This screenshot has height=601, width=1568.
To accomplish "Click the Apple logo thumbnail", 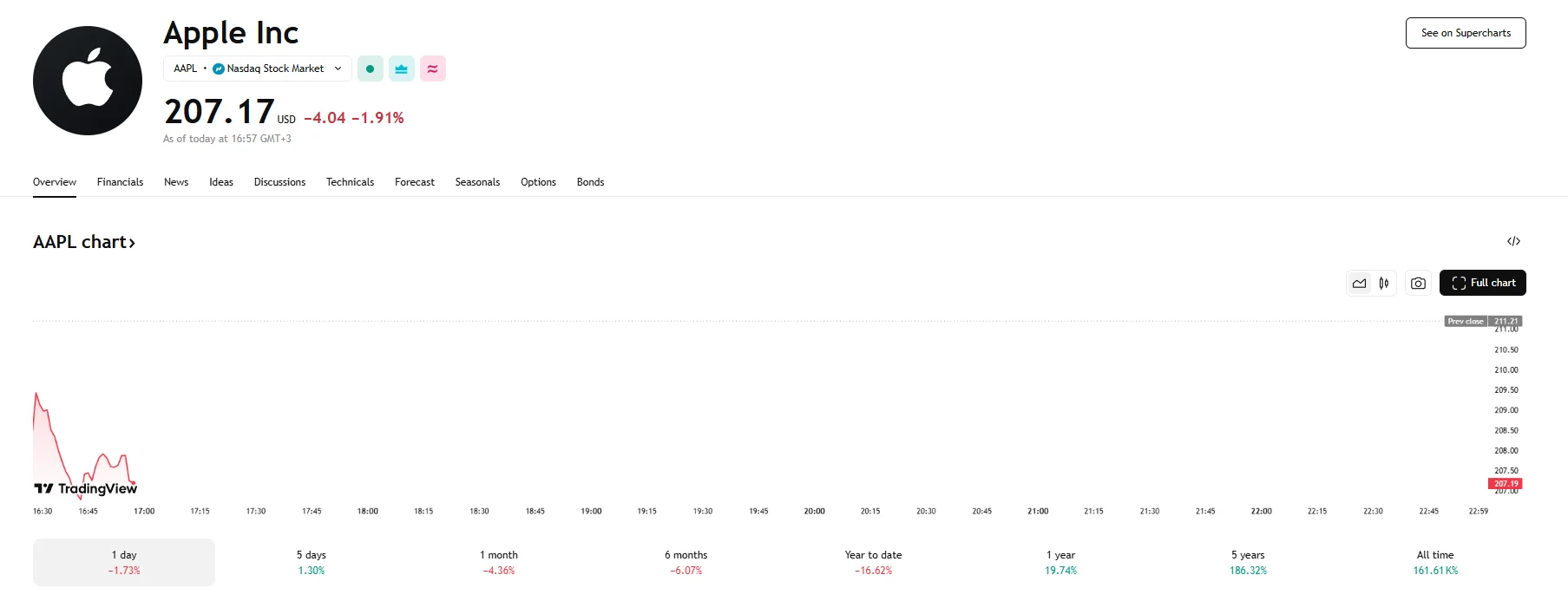I will click(x=87, y=80).
